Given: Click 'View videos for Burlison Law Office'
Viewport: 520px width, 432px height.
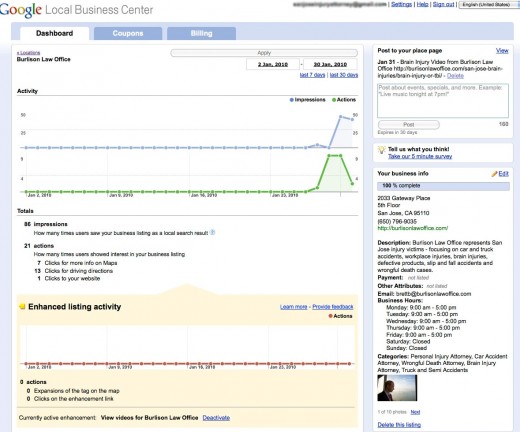Looking at the screenshot, I should coord(149,418).
